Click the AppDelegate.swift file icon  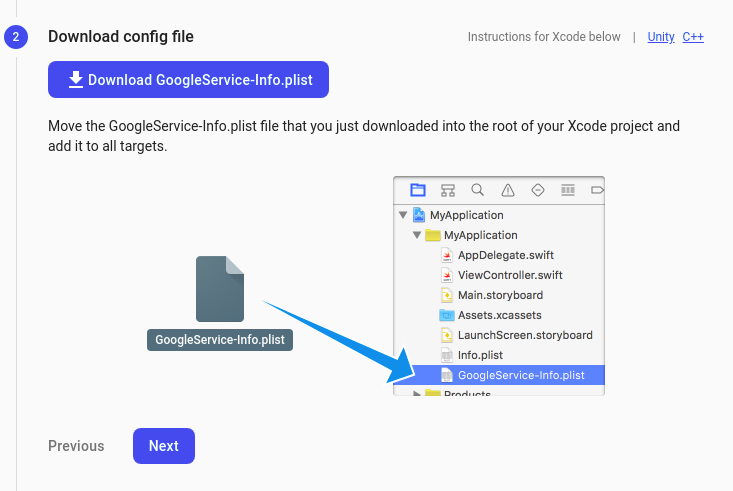(447, 255)
